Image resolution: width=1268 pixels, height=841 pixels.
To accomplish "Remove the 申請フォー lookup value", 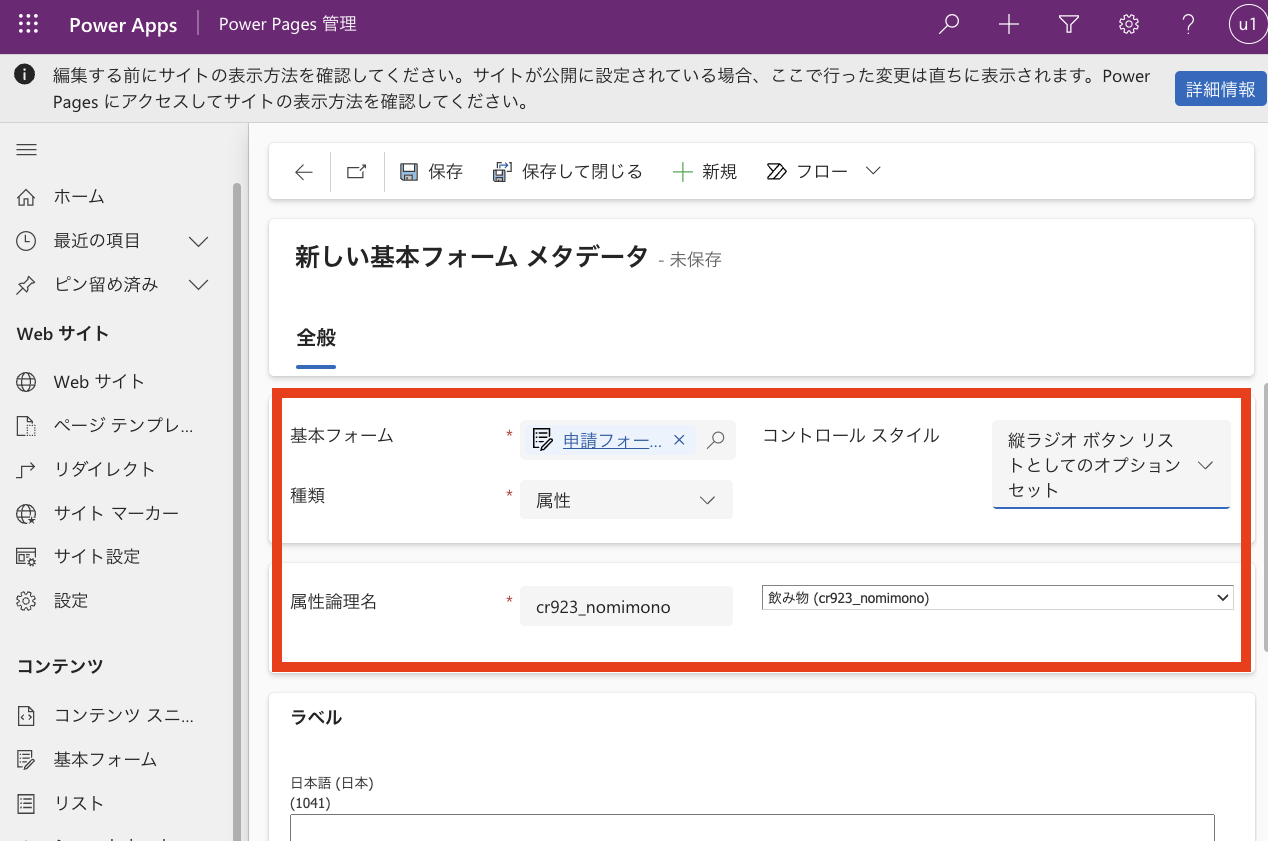I will 679,440.
